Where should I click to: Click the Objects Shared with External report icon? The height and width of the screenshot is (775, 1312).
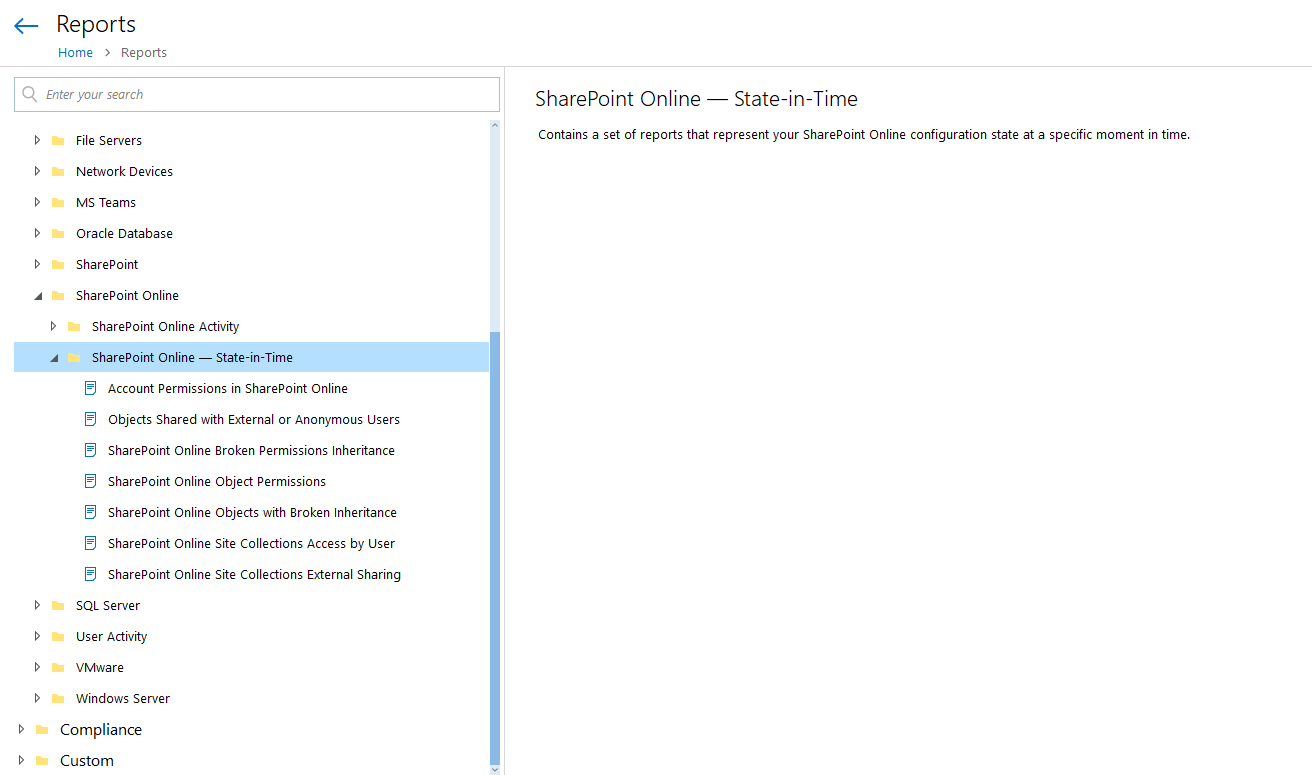(x=90, y=419)
